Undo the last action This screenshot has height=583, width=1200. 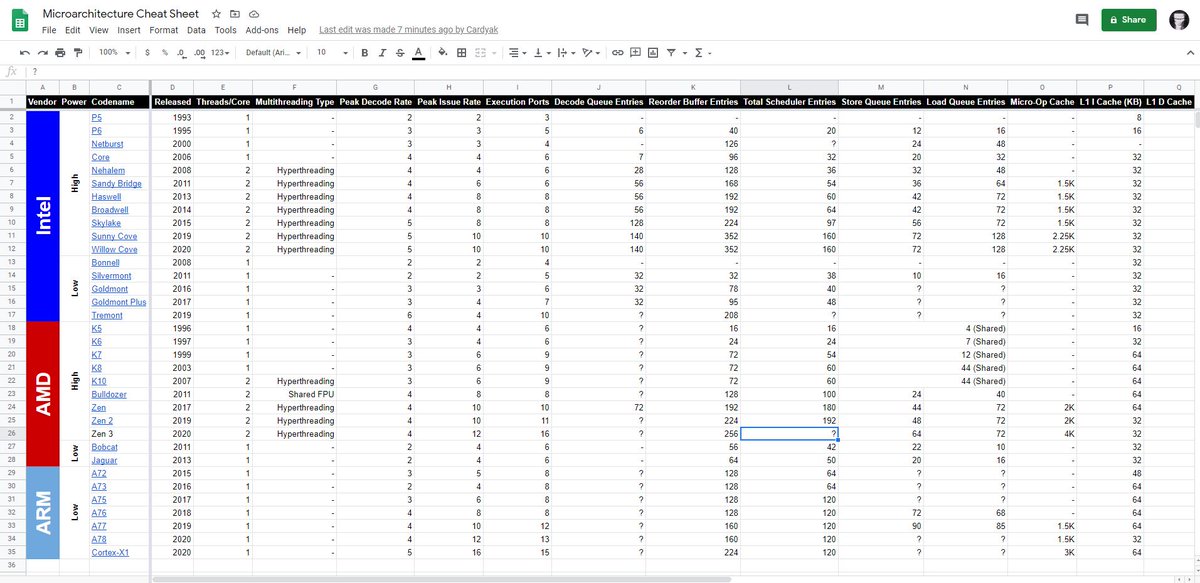[x=24, y=52]
